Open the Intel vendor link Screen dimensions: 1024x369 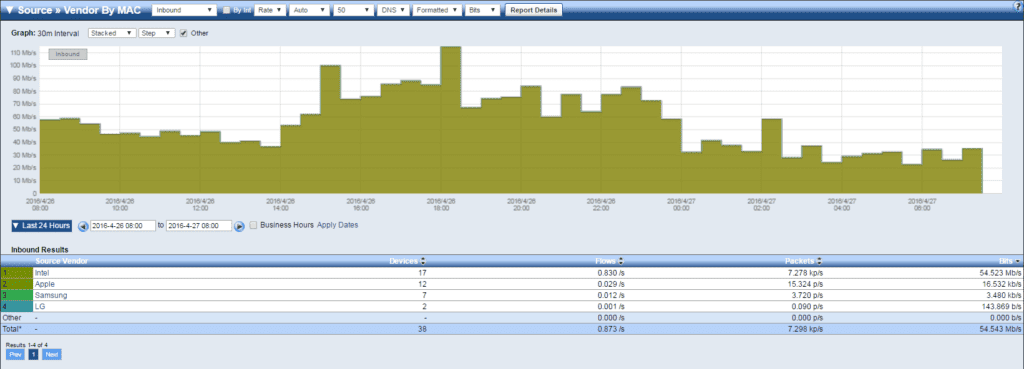pyautogui.click(x=41, y=272)
